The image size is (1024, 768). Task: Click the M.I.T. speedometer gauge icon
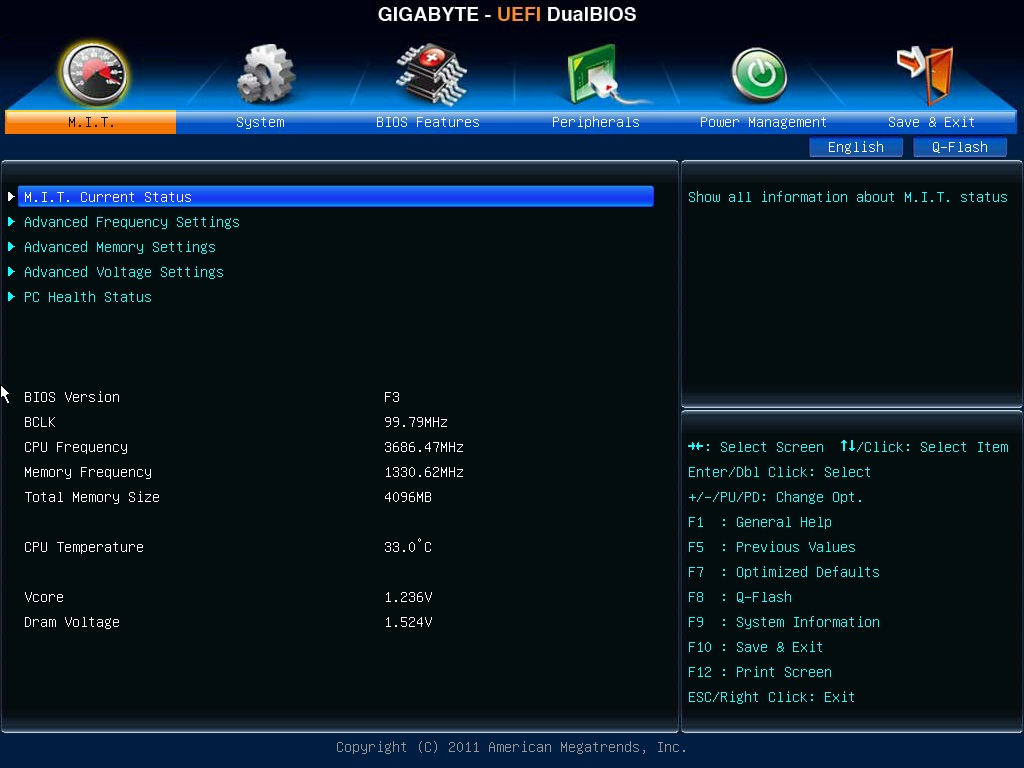93,74
